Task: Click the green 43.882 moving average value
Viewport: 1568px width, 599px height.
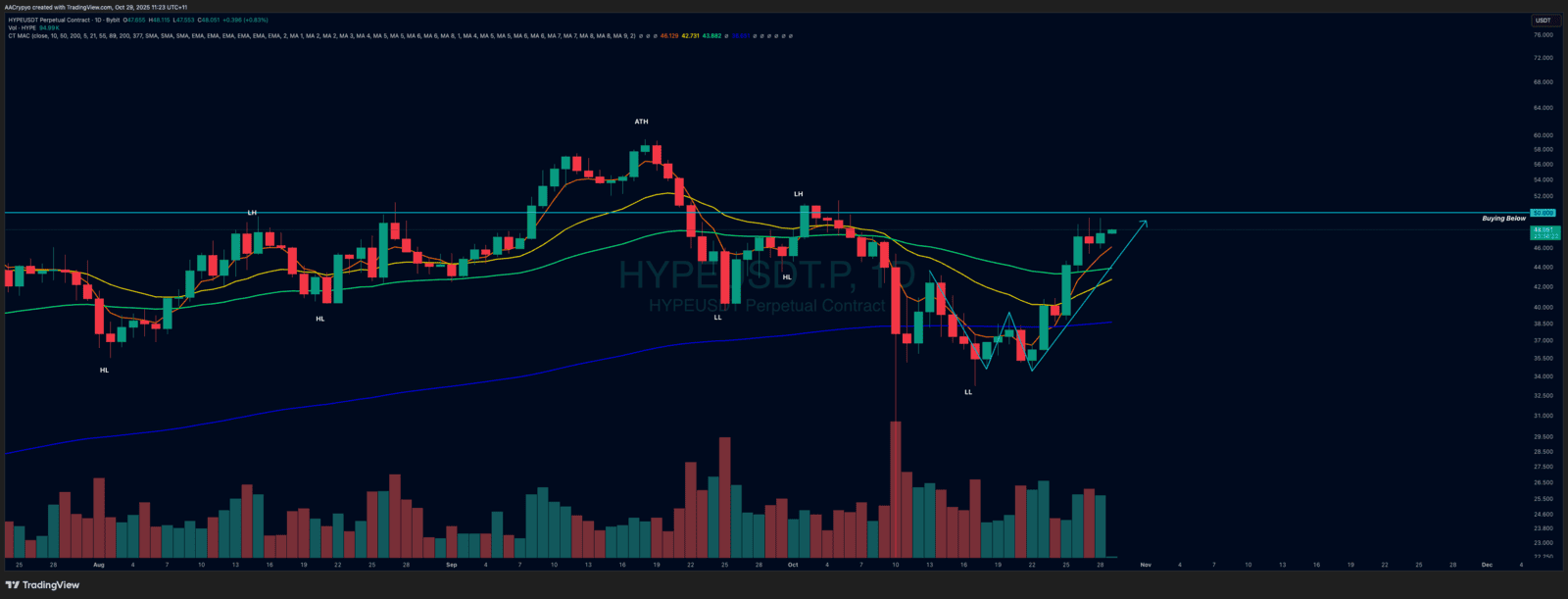Action: (712, 36)
